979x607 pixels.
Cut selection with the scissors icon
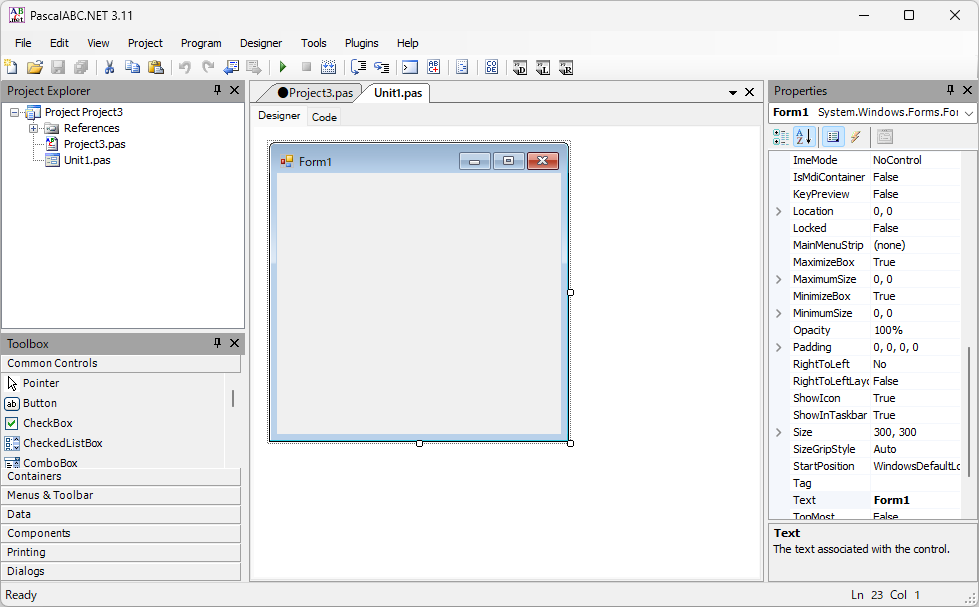click(109, 67)
